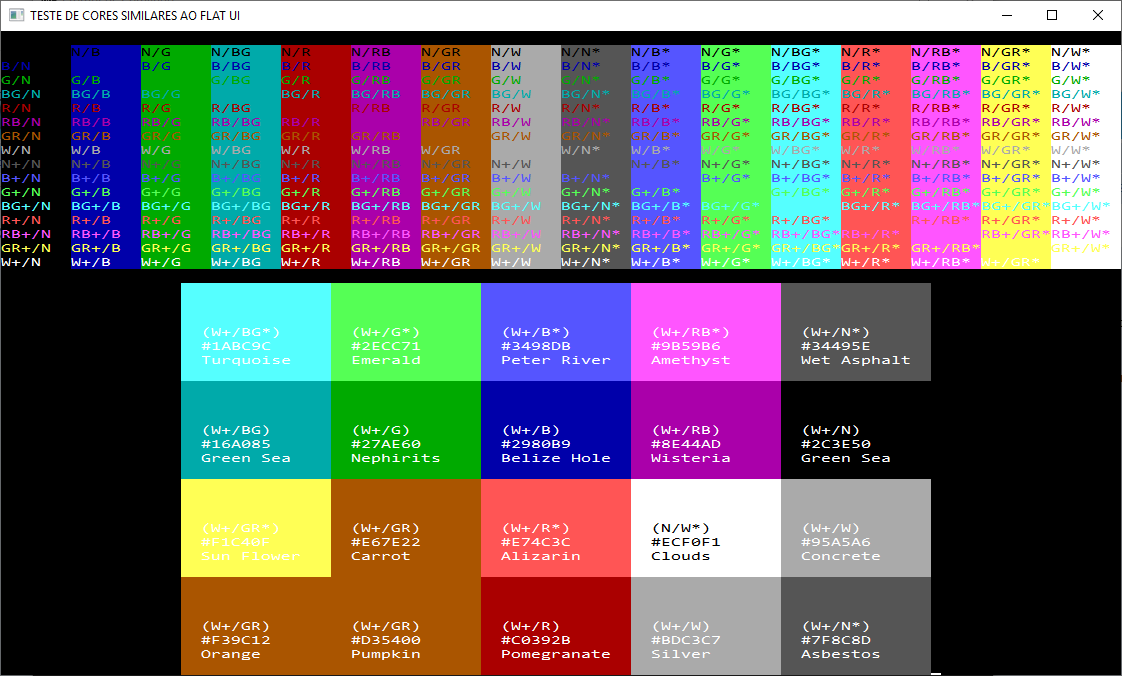This screenshot has width=1122, height=676.
Task: Select the Pomegranate #C0392B swatch
Action: click(x=556, y=626)
